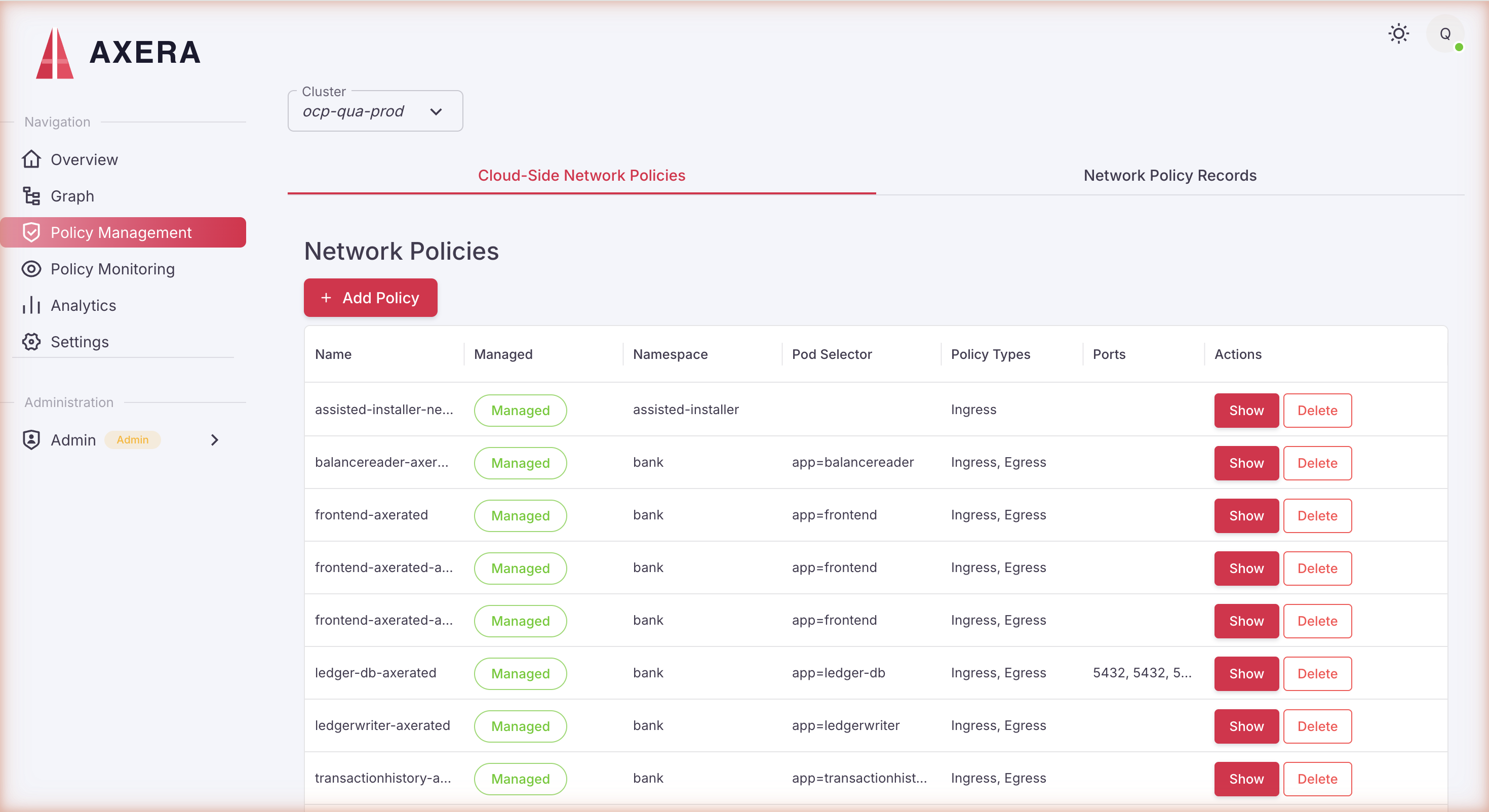Expand the Admin section chevron
1489x812 pixels.
point(214,440)
